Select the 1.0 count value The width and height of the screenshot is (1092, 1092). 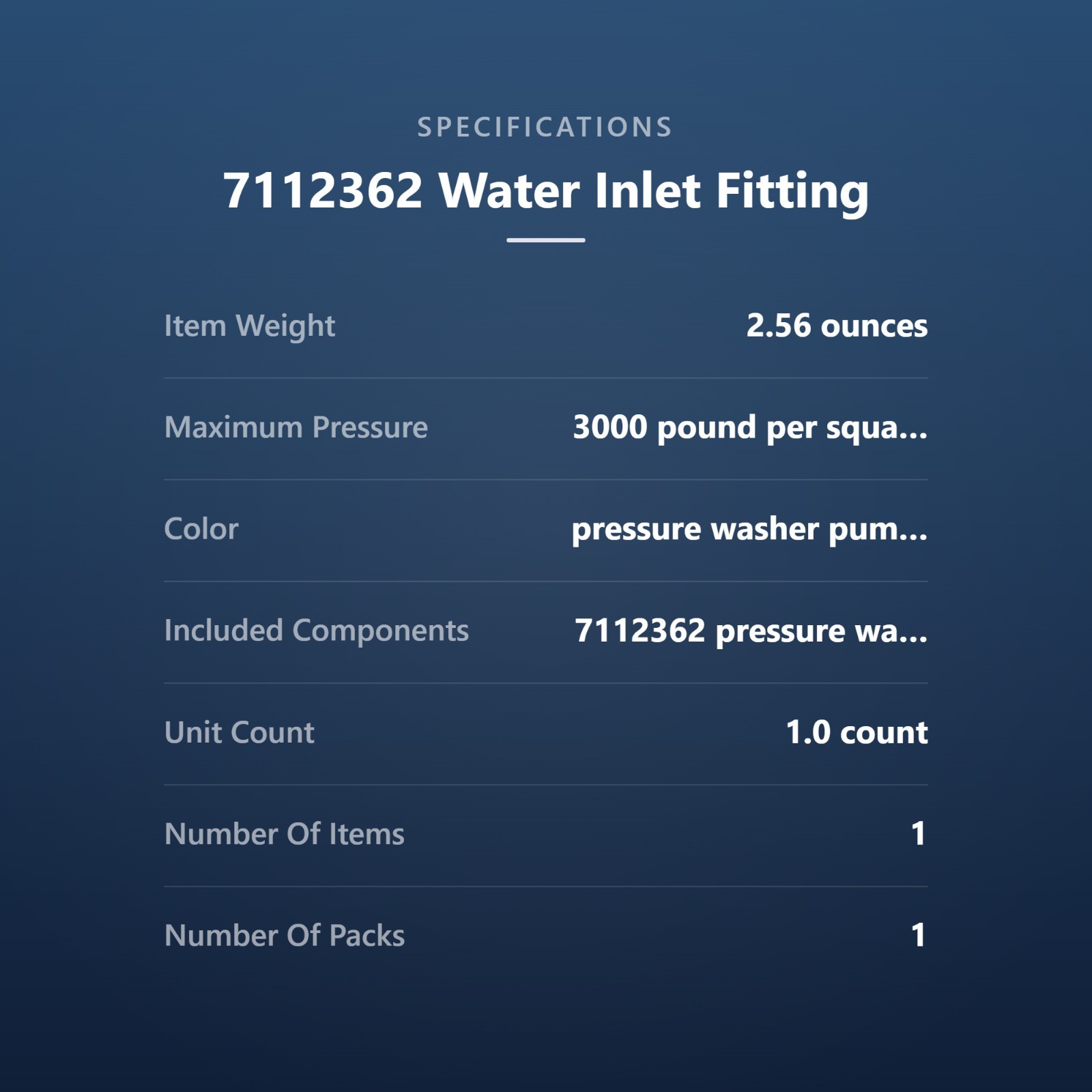(x=857, y=732)
